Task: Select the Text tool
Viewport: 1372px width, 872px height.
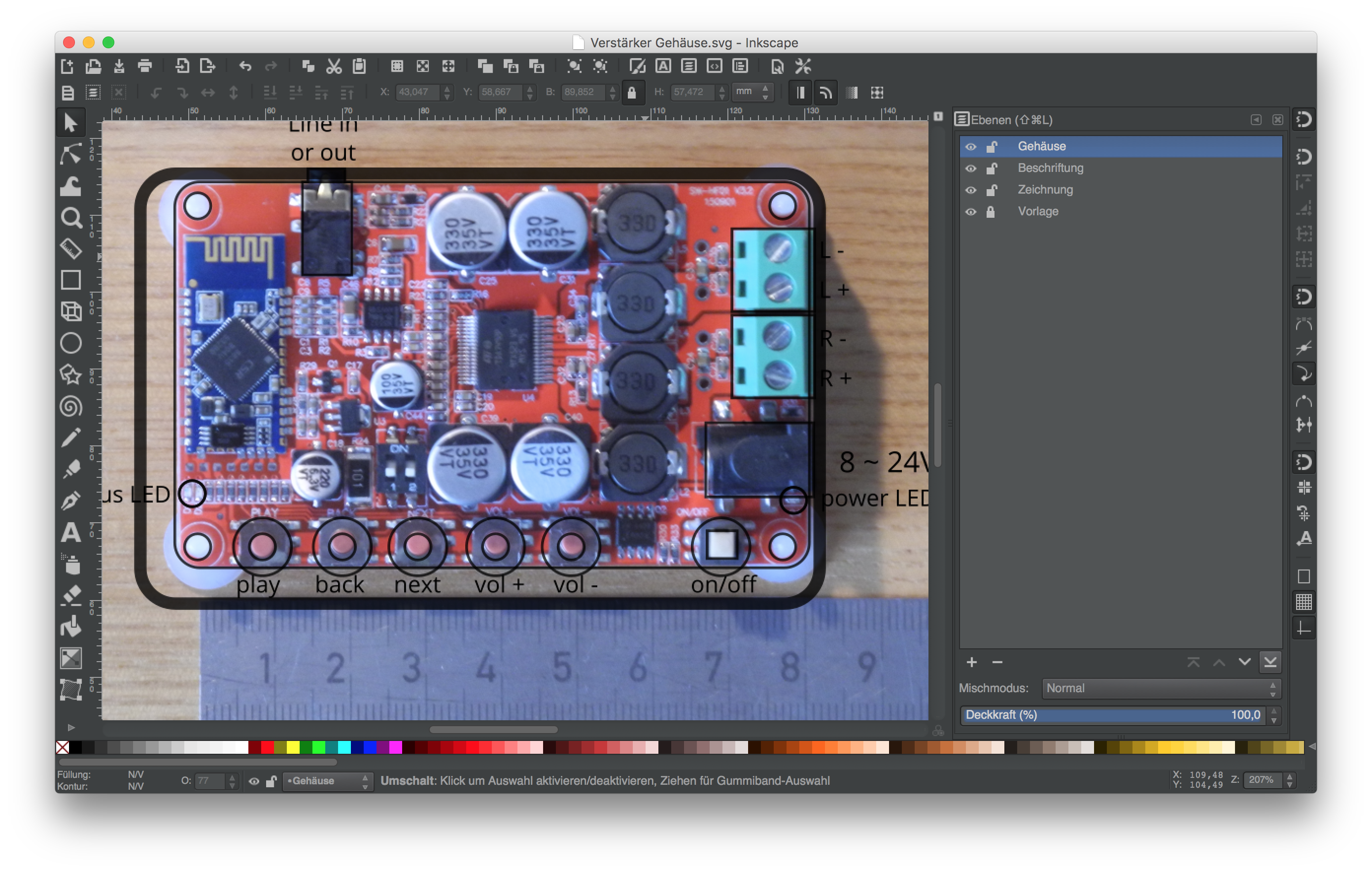Action: (70, 533)
